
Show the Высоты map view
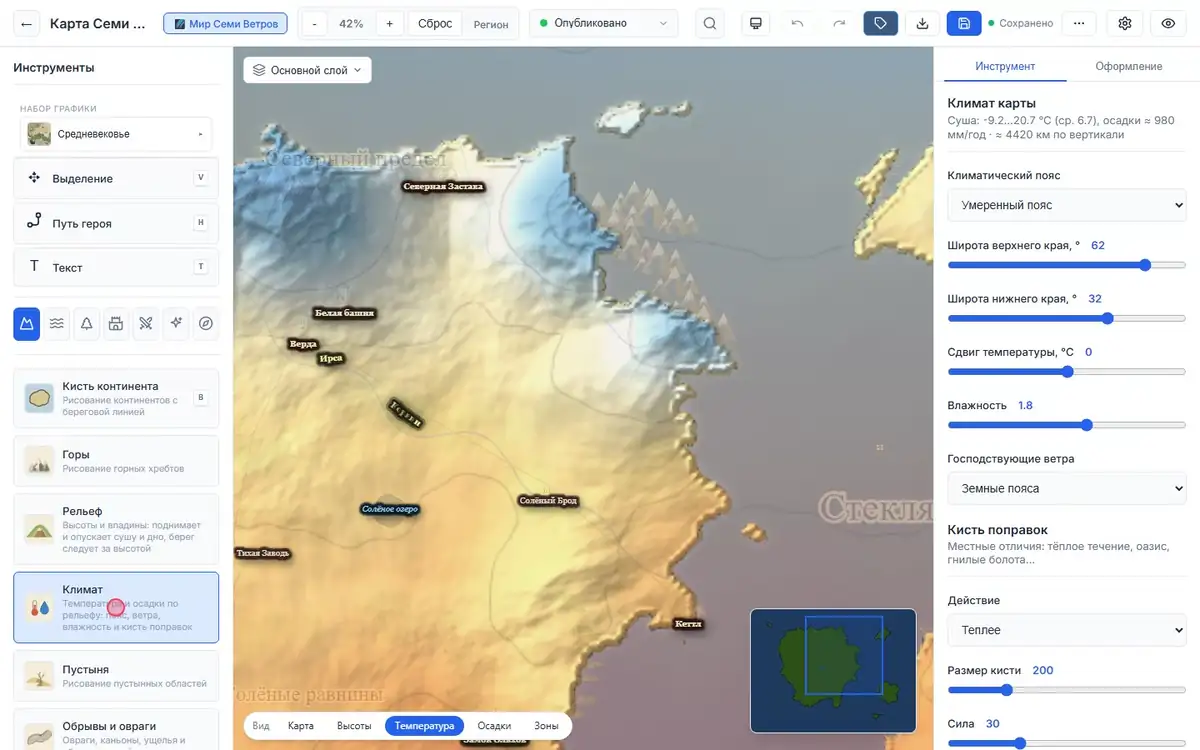pyautogui.click(x=354, y=726)
